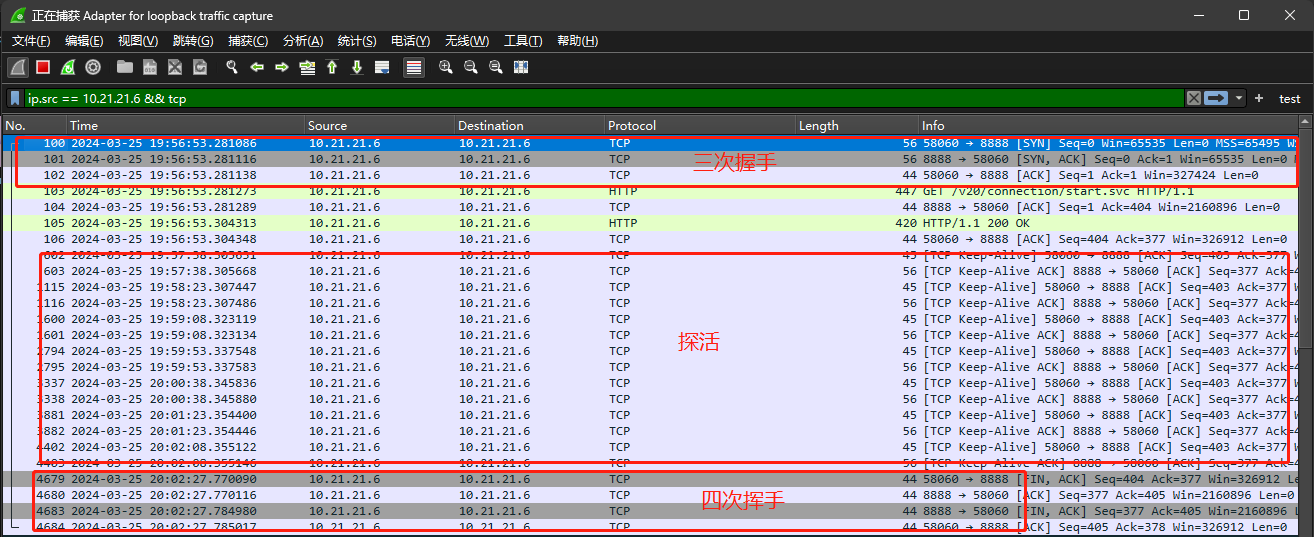Click the 'test' filter shortcut button
Image resolution: width=1314 pixels, height=537 pixels.
click(1290, 98)
